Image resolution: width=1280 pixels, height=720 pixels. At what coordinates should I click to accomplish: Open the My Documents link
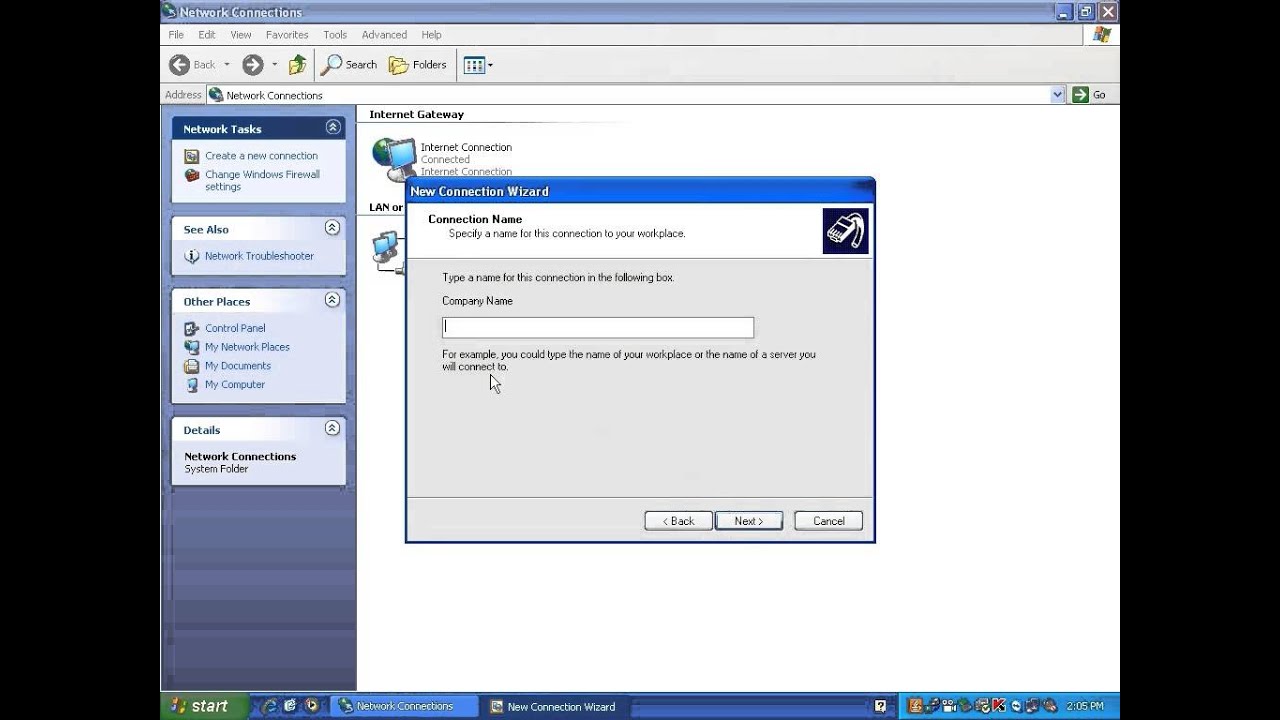238,366
